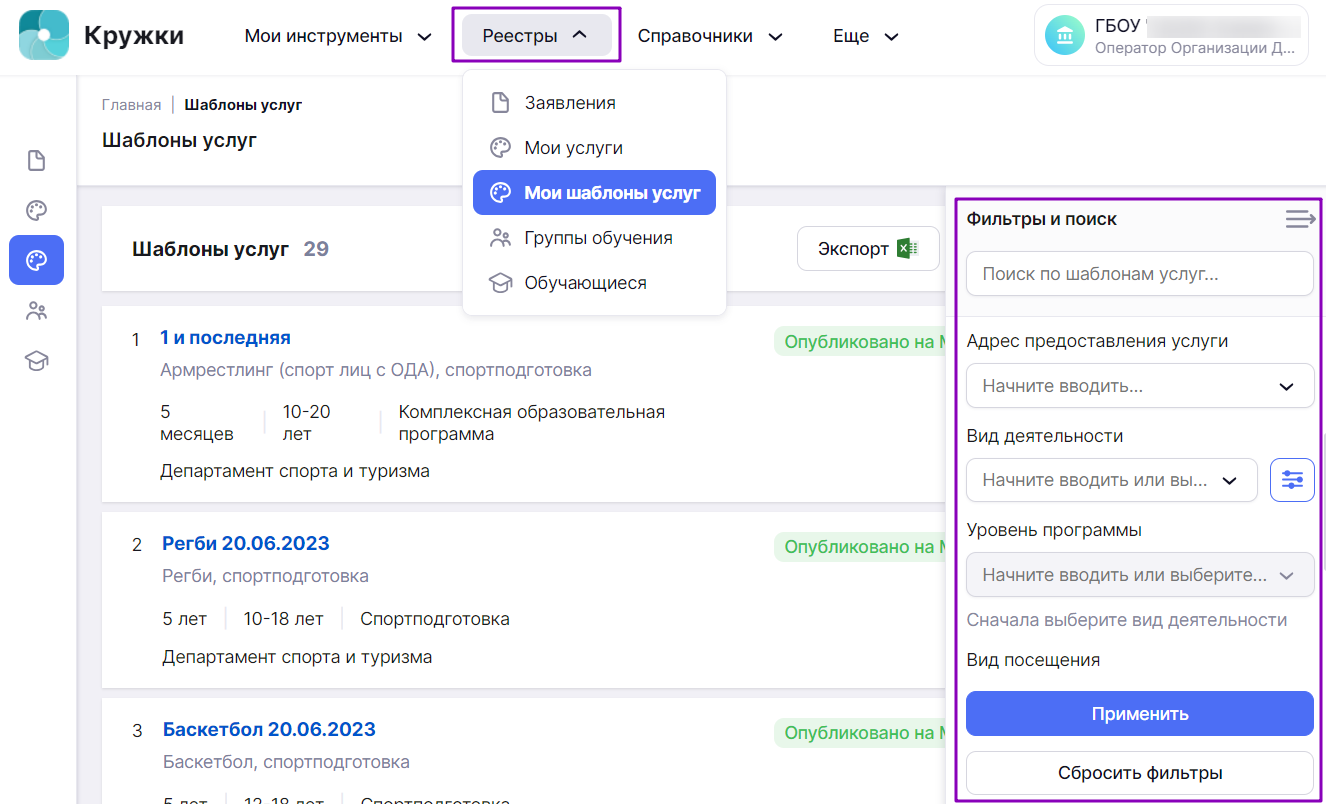Click the organization building avatar icon

(1065, 36)
